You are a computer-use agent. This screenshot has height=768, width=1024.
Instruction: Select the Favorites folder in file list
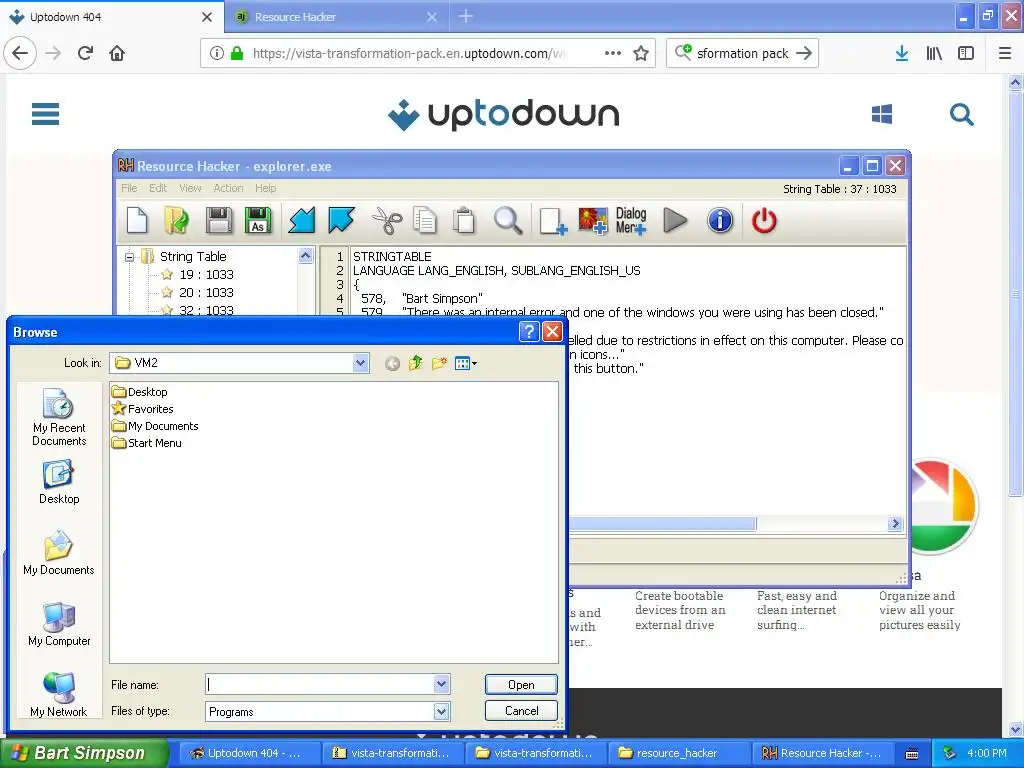(x=142, y=409)
